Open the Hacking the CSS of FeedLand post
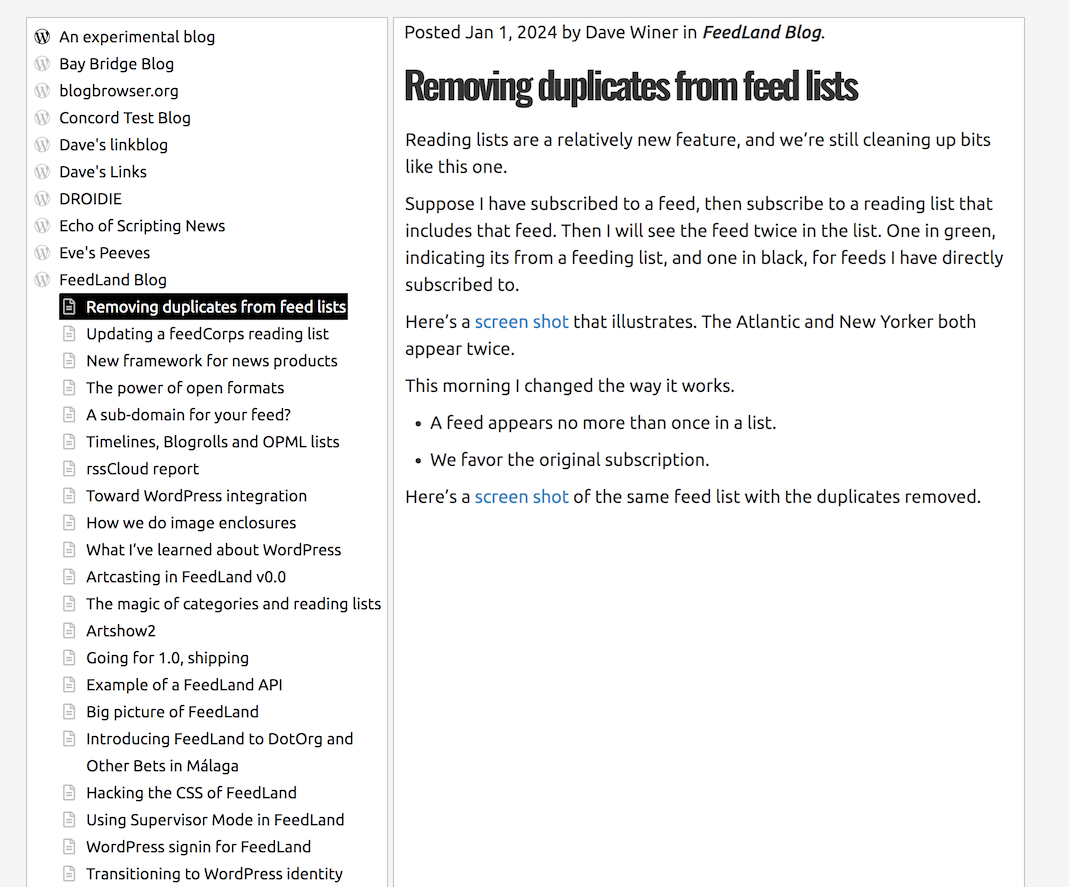This screenshot has width=1069, height=887. [x=192, y=792]
